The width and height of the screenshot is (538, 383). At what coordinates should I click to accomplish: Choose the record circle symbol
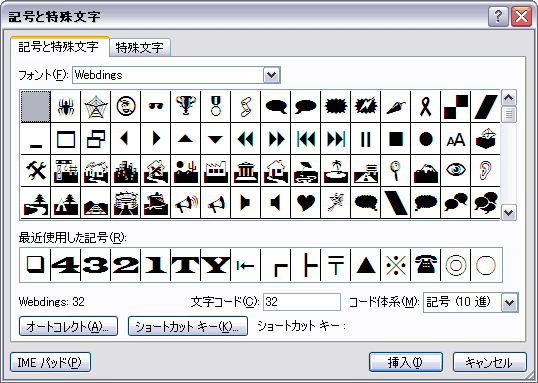coord(425,139)
